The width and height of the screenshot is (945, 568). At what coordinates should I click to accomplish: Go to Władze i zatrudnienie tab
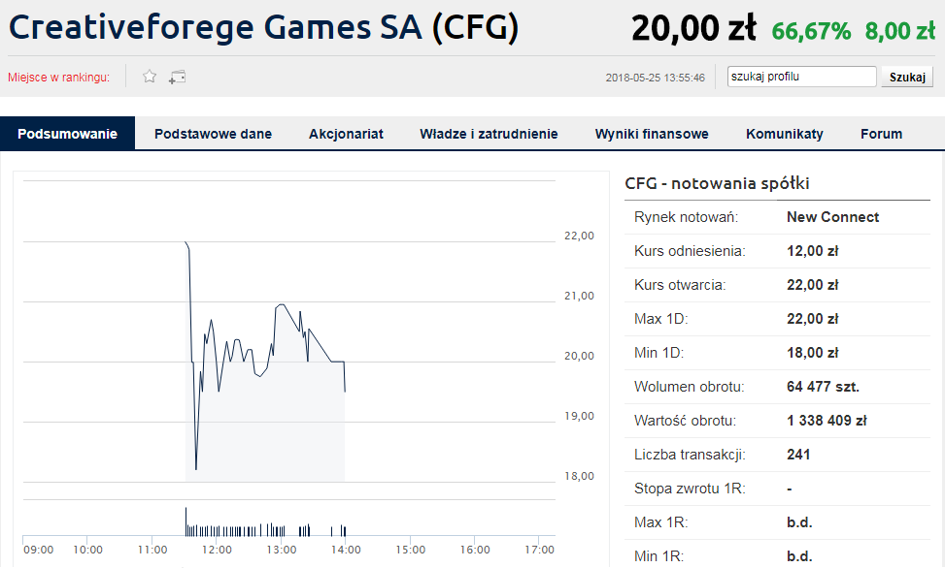[x=489, y=134]
